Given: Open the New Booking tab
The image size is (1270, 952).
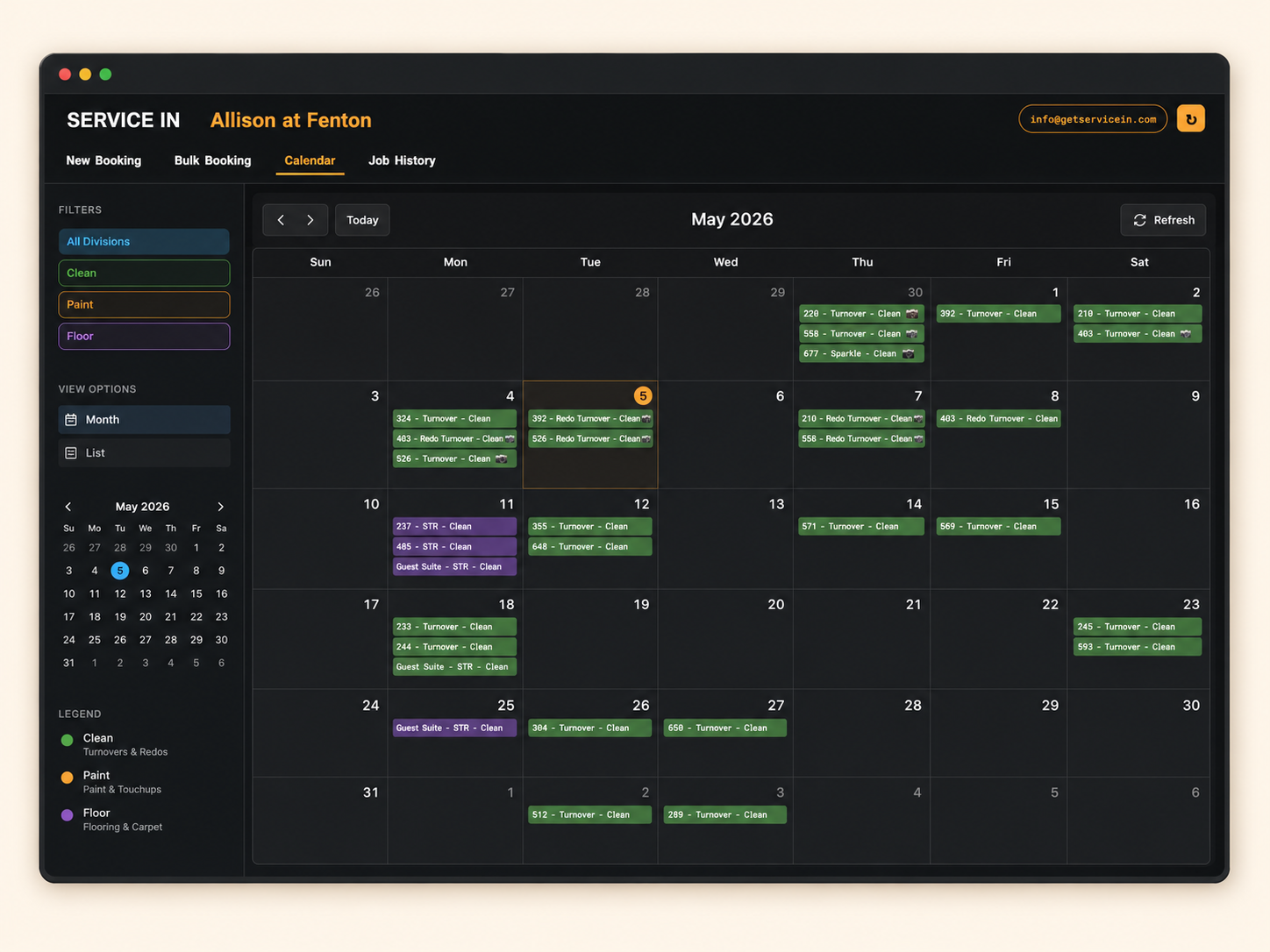Looking at the screenshot, I should (x=103, y=160).
